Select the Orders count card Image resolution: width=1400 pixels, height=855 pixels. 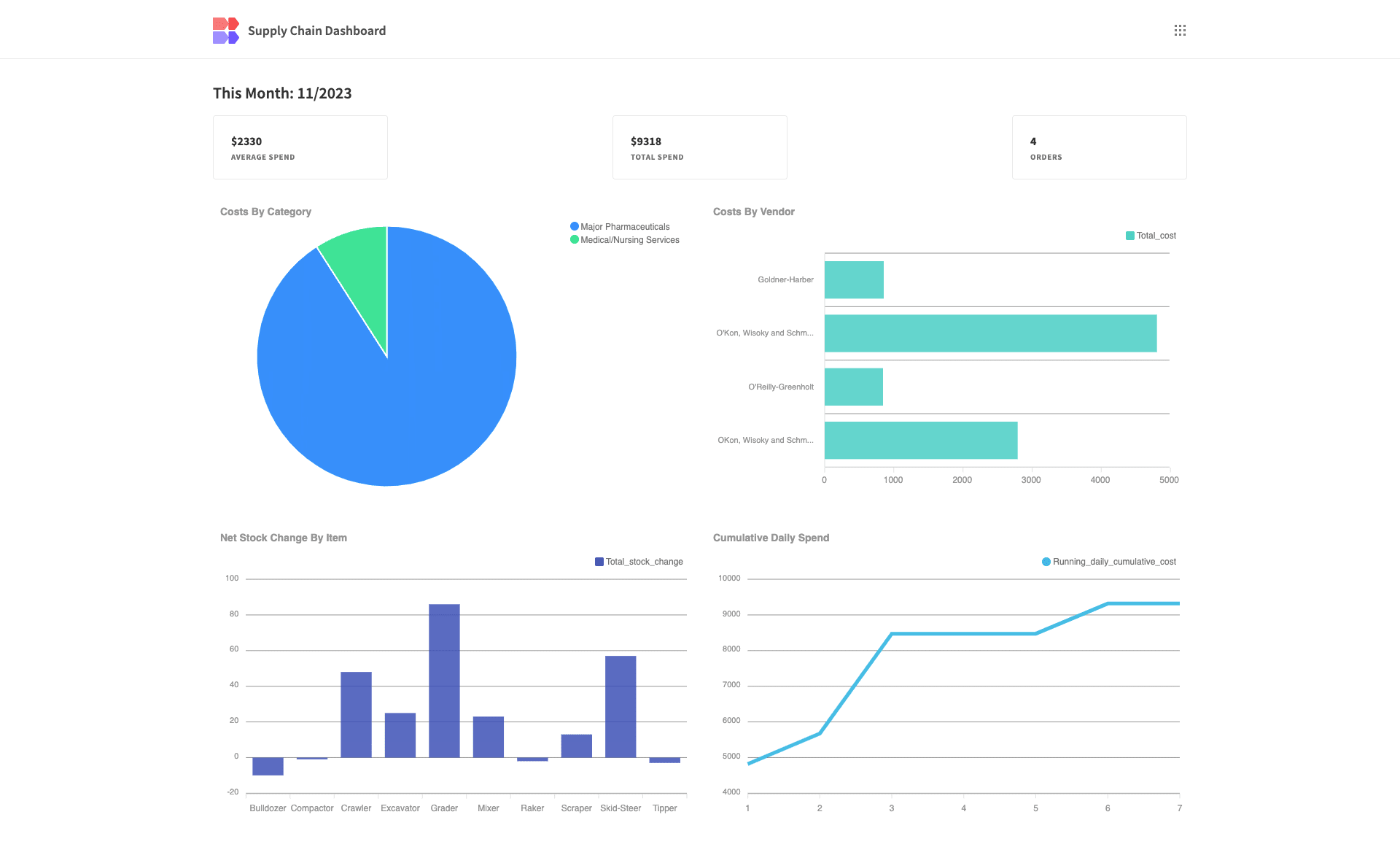coord(1099,147)
